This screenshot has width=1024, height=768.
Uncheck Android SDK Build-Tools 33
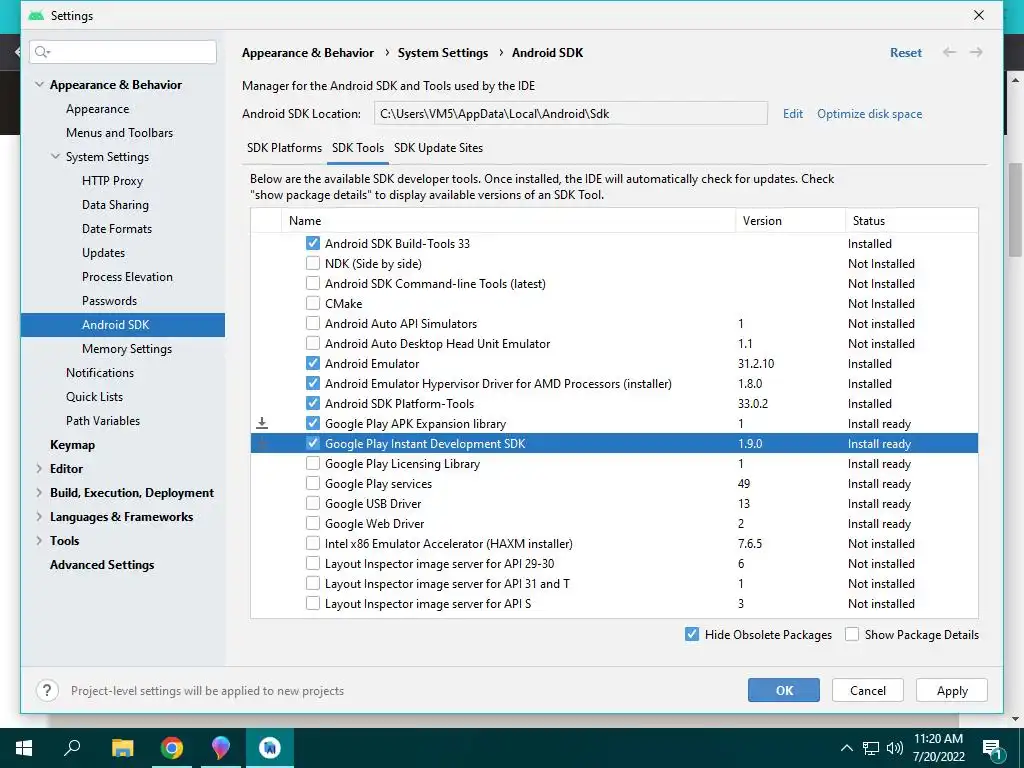click(313, 244)
